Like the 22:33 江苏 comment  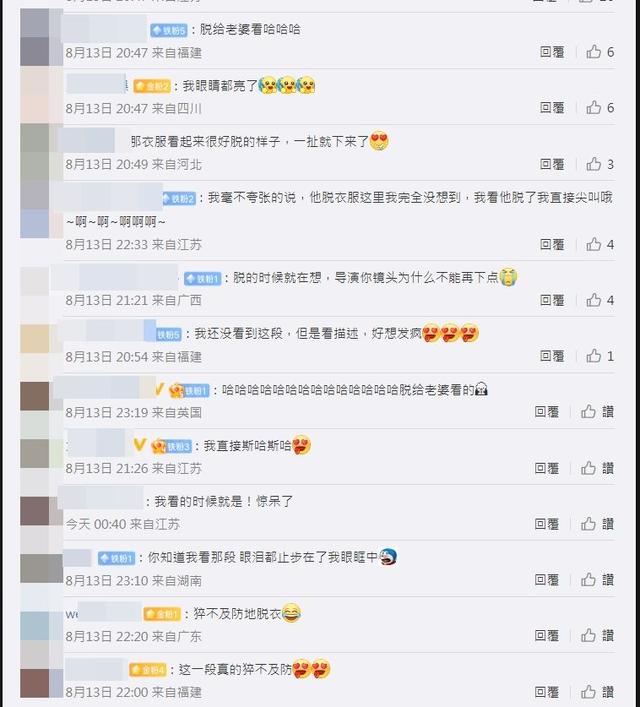[x=600, y=245]
